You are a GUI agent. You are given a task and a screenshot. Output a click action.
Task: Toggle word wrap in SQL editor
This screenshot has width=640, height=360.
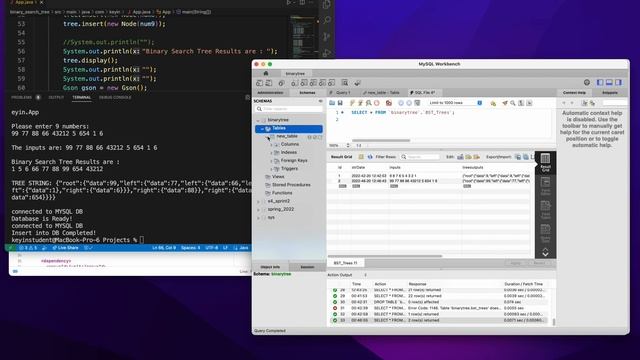(x=529, y=103)
